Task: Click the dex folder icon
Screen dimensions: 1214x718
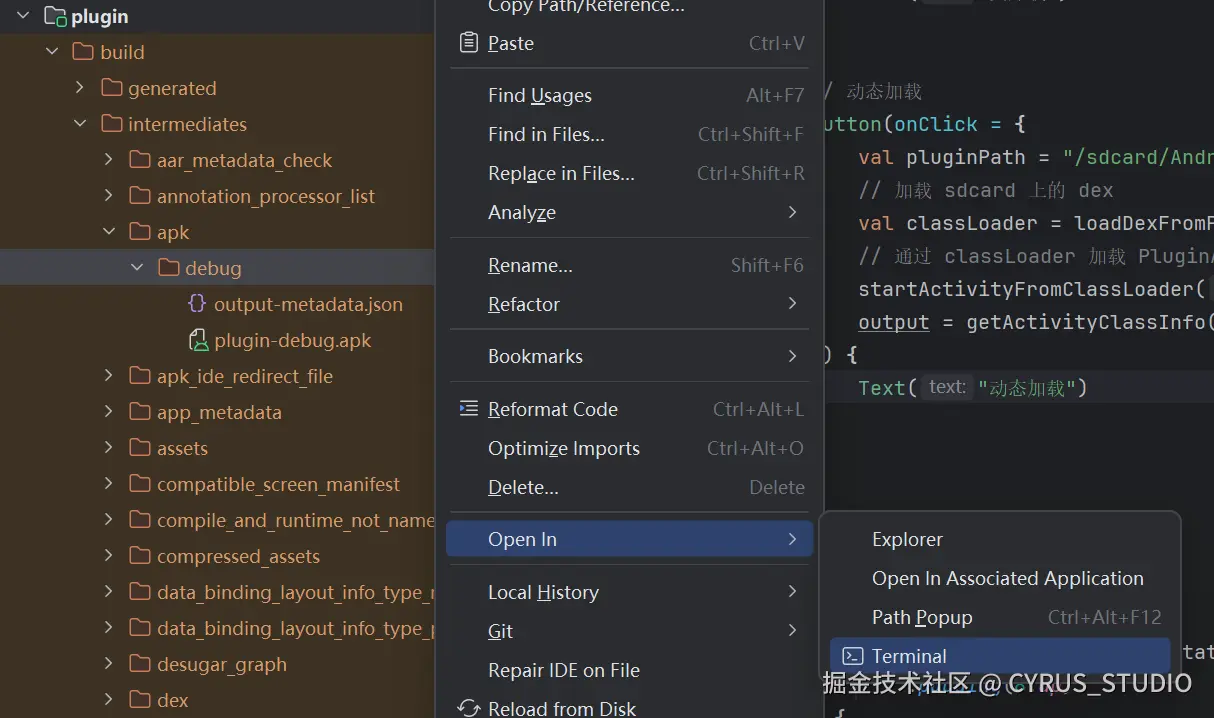Action: point(140,700)
